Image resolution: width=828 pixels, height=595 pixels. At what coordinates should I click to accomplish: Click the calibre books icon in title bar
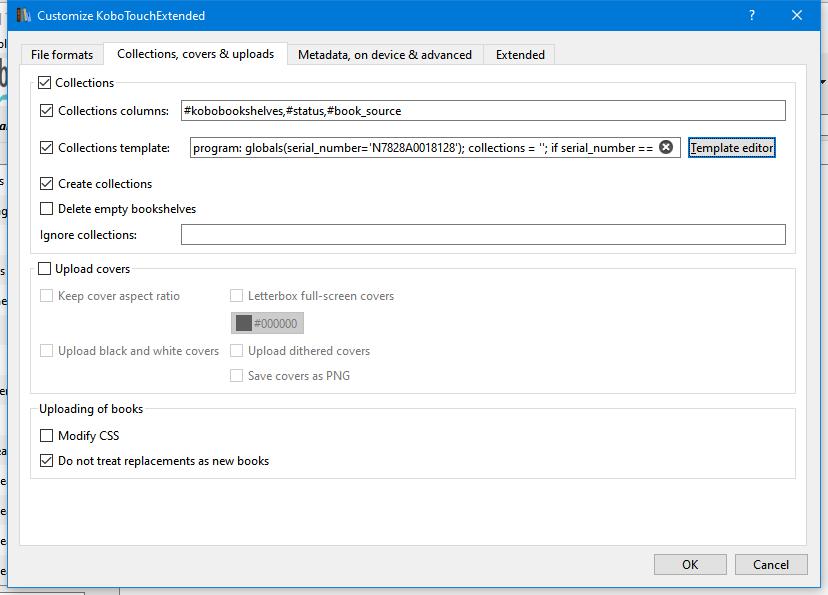point(23,15)
